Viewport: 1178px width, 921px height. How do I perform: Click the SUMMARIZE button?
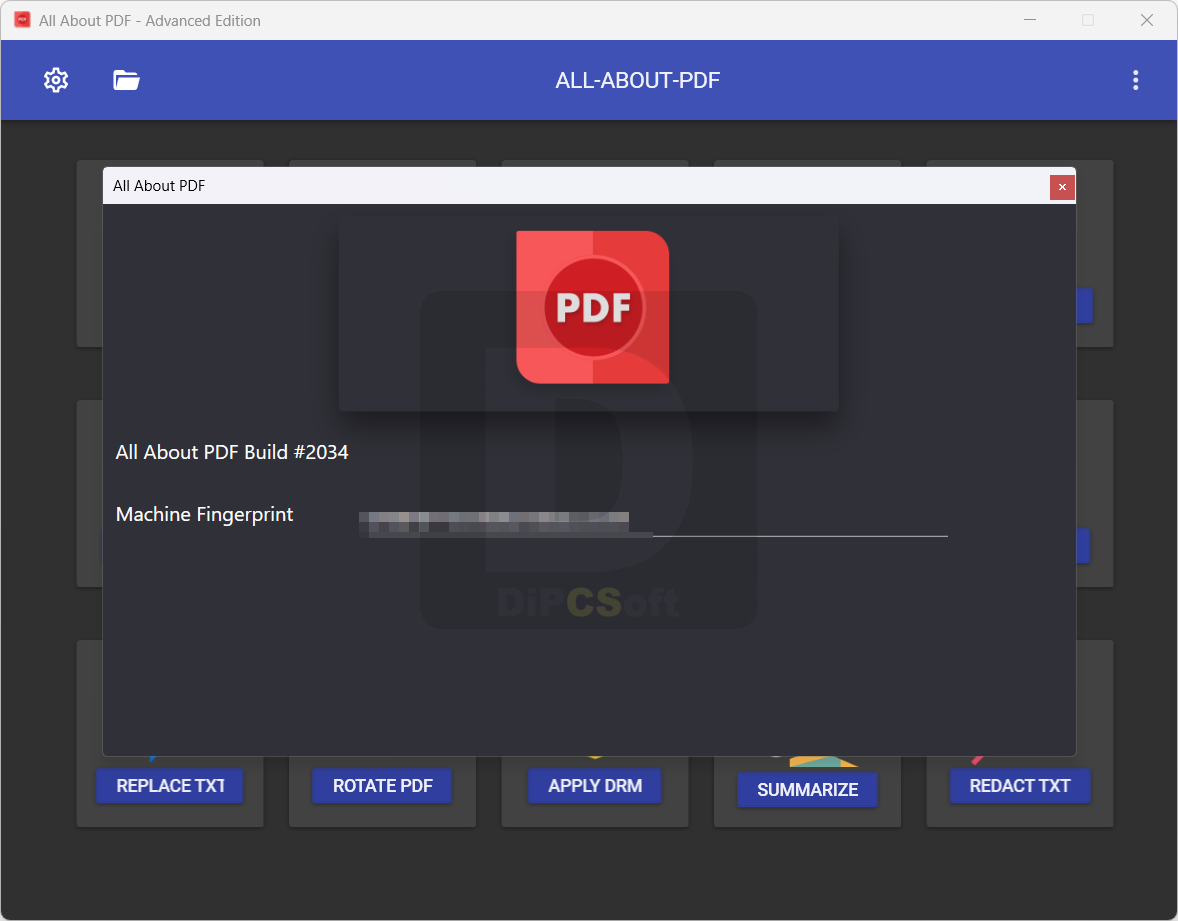(x=808, y=790)
